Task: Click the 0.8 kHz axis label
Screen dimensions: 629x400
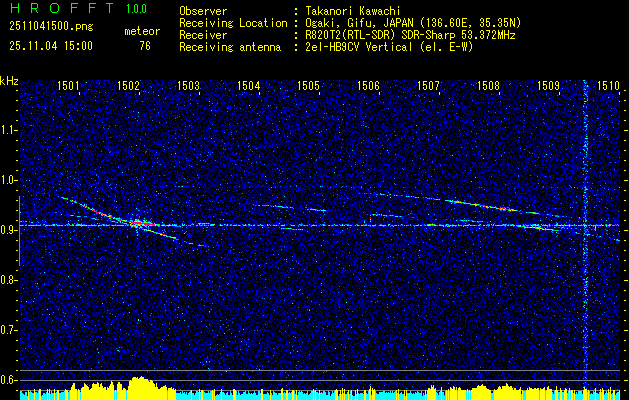Action: coord(7,280)
